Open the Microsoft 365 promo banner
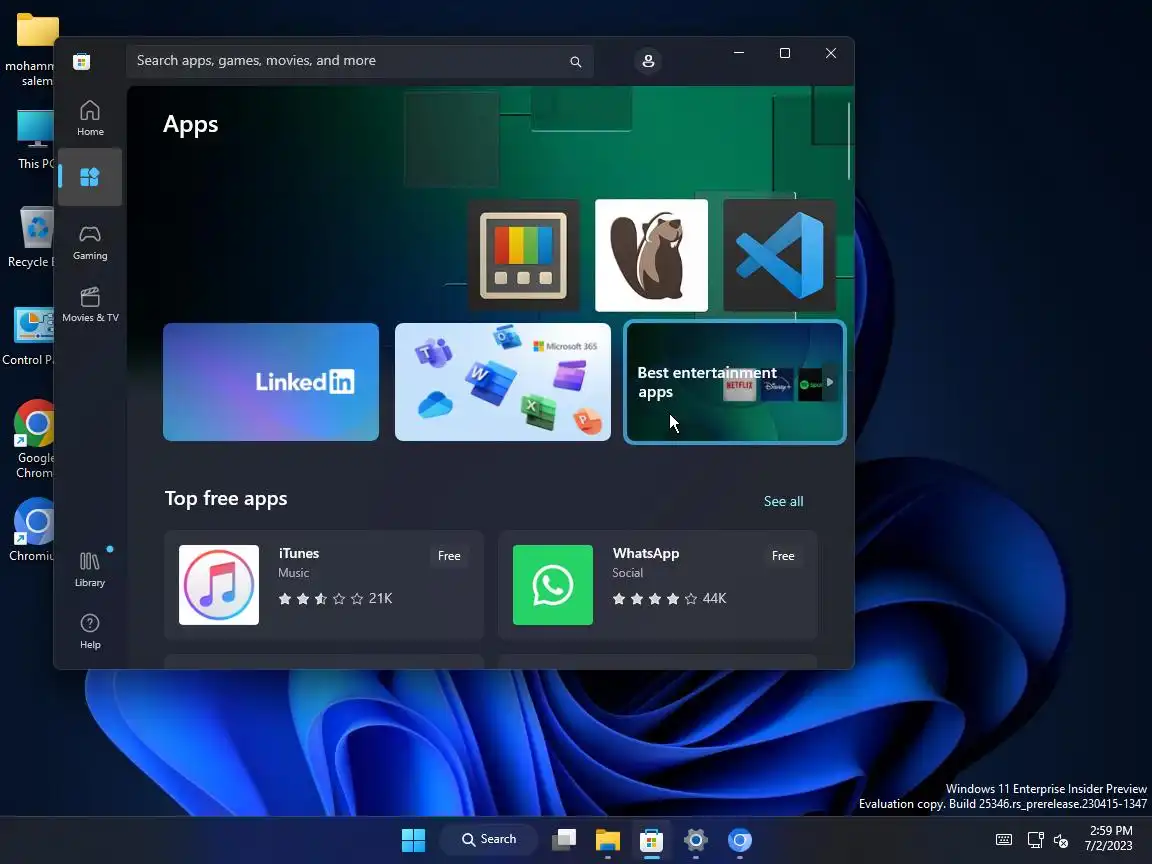 tap(503, 382)
